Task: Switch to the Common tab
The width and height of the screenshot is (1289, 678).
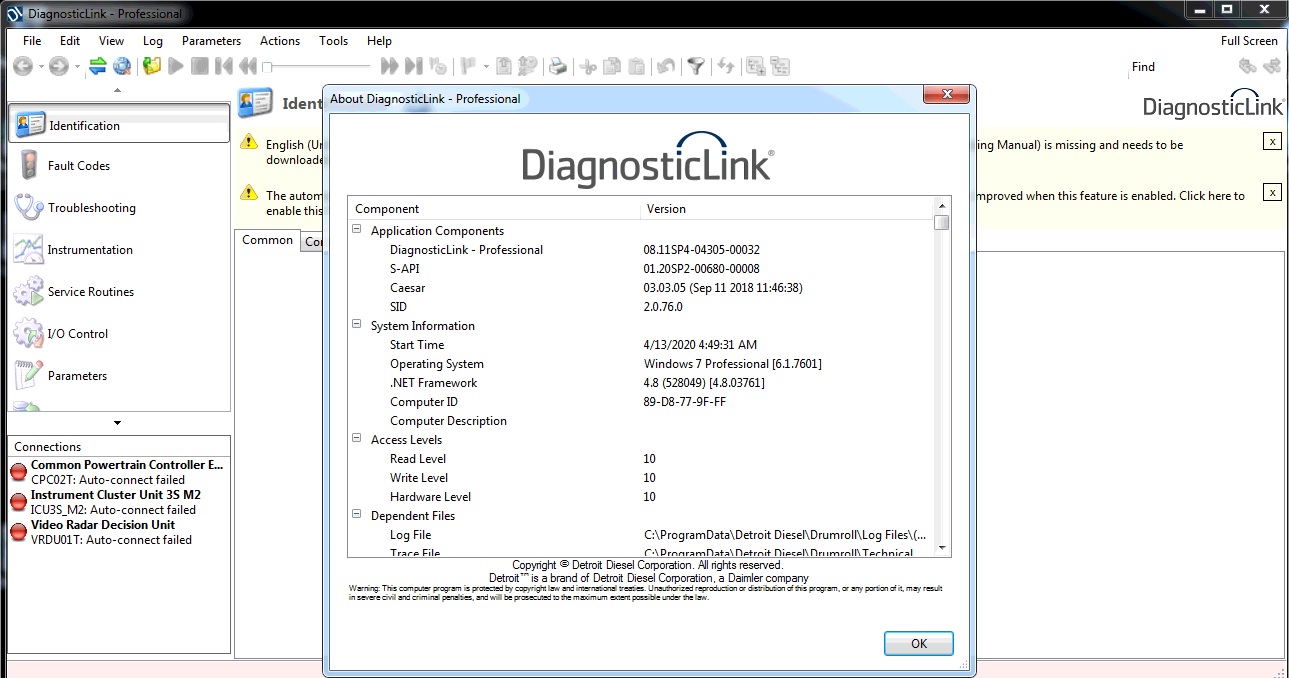Action: coord(267,240)
